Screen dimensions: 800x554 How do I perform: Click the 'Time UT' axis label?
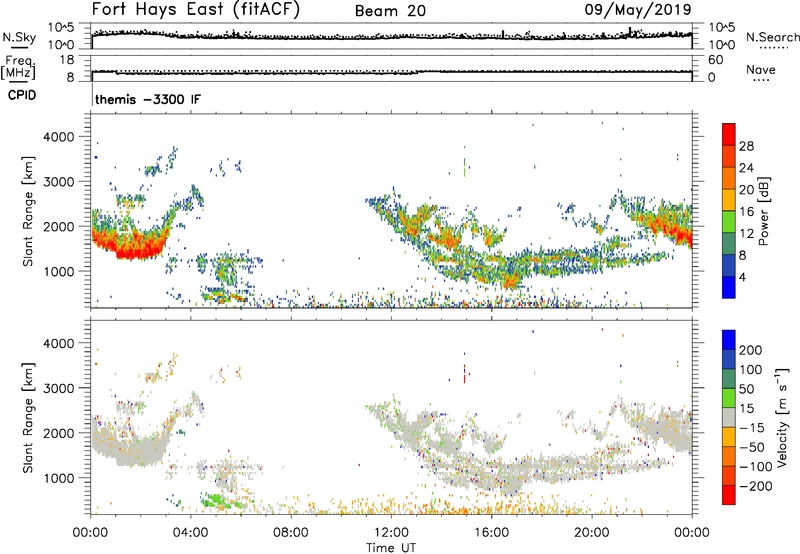[x=391, y=547]
